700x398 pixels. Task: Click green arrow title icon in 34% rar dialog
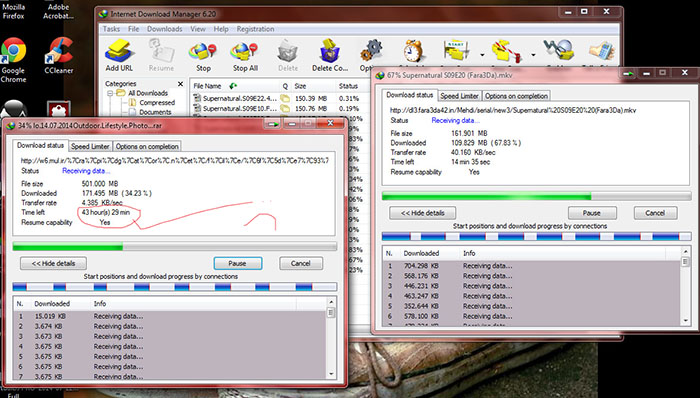coord(272,124)
